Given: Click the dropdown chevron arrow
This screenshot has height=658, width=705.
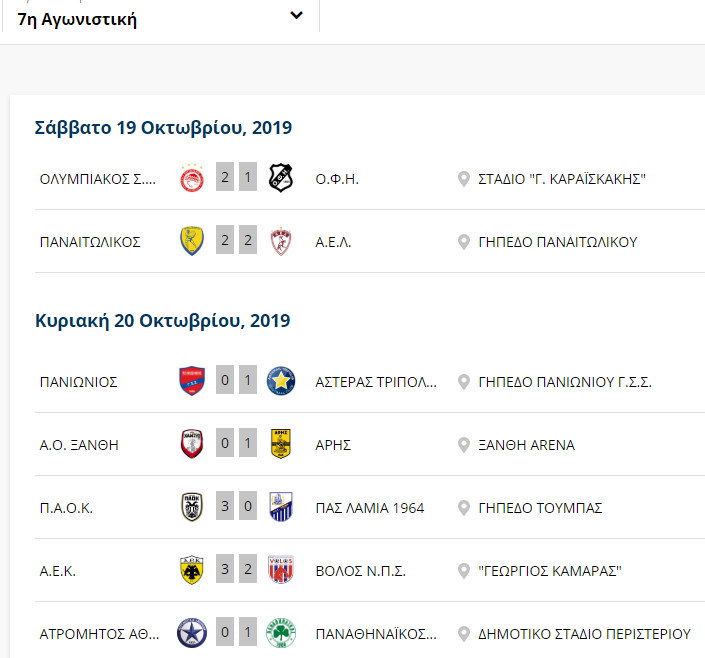Looking at the screenshot, I should [296, 15].
